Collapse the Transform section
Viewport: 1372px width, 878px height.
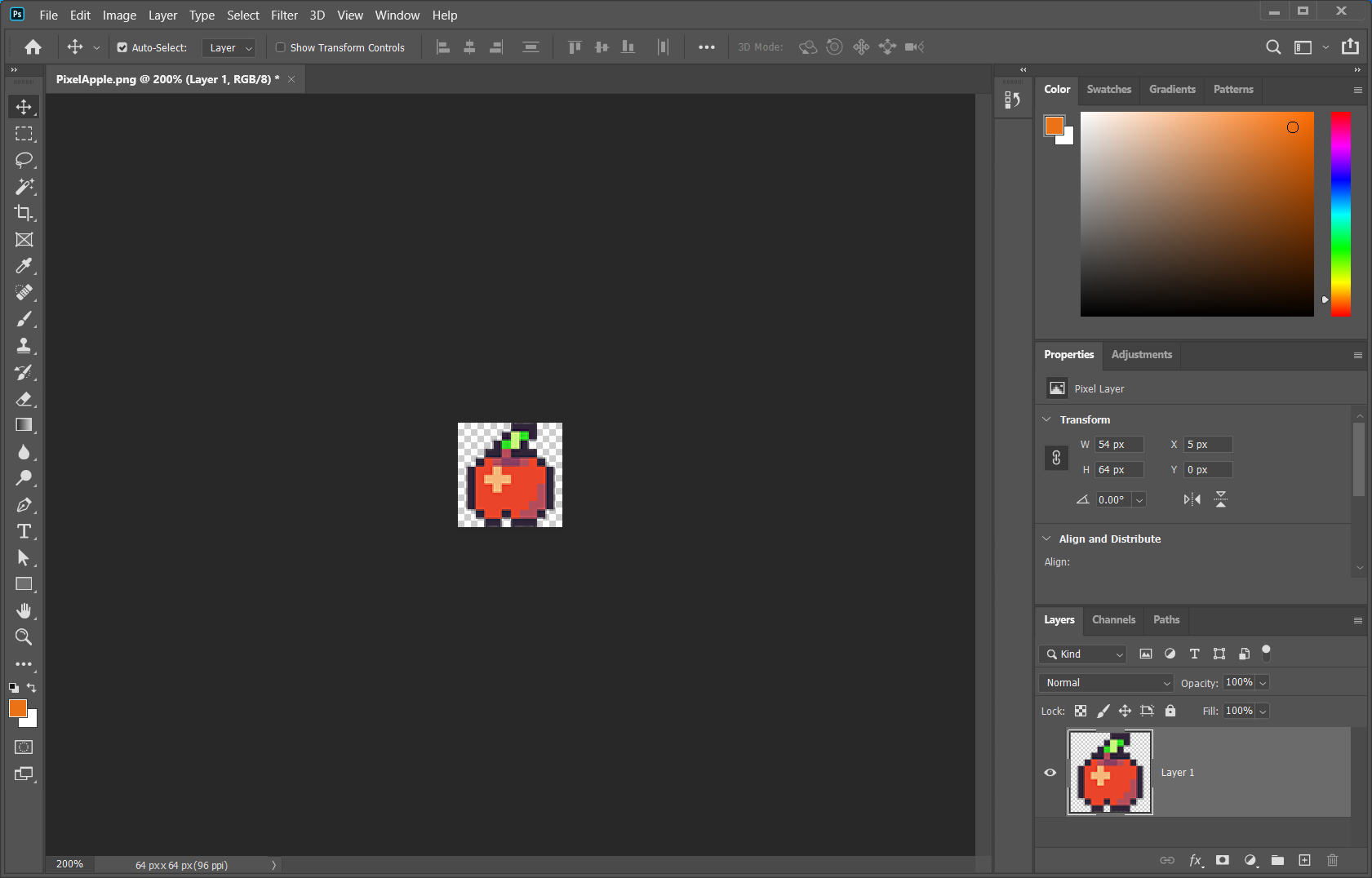1047,419
